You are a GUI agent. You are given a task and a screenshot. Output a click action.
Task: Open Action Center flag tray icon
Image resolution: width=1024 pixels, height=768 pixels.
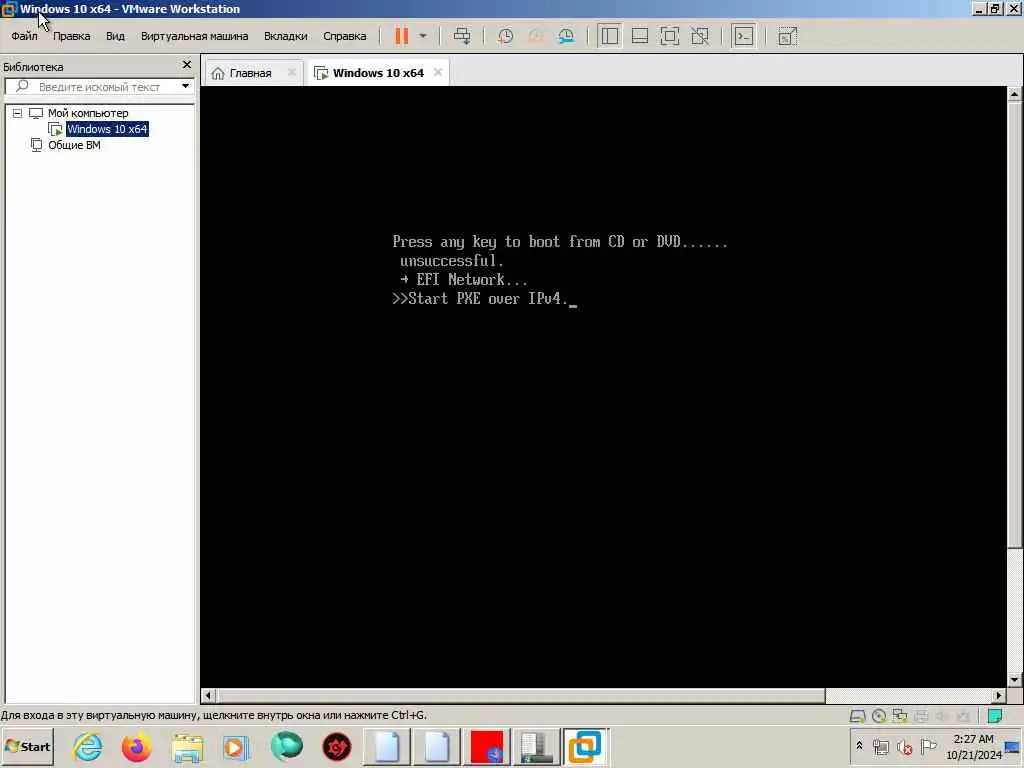tap(928, 746)
